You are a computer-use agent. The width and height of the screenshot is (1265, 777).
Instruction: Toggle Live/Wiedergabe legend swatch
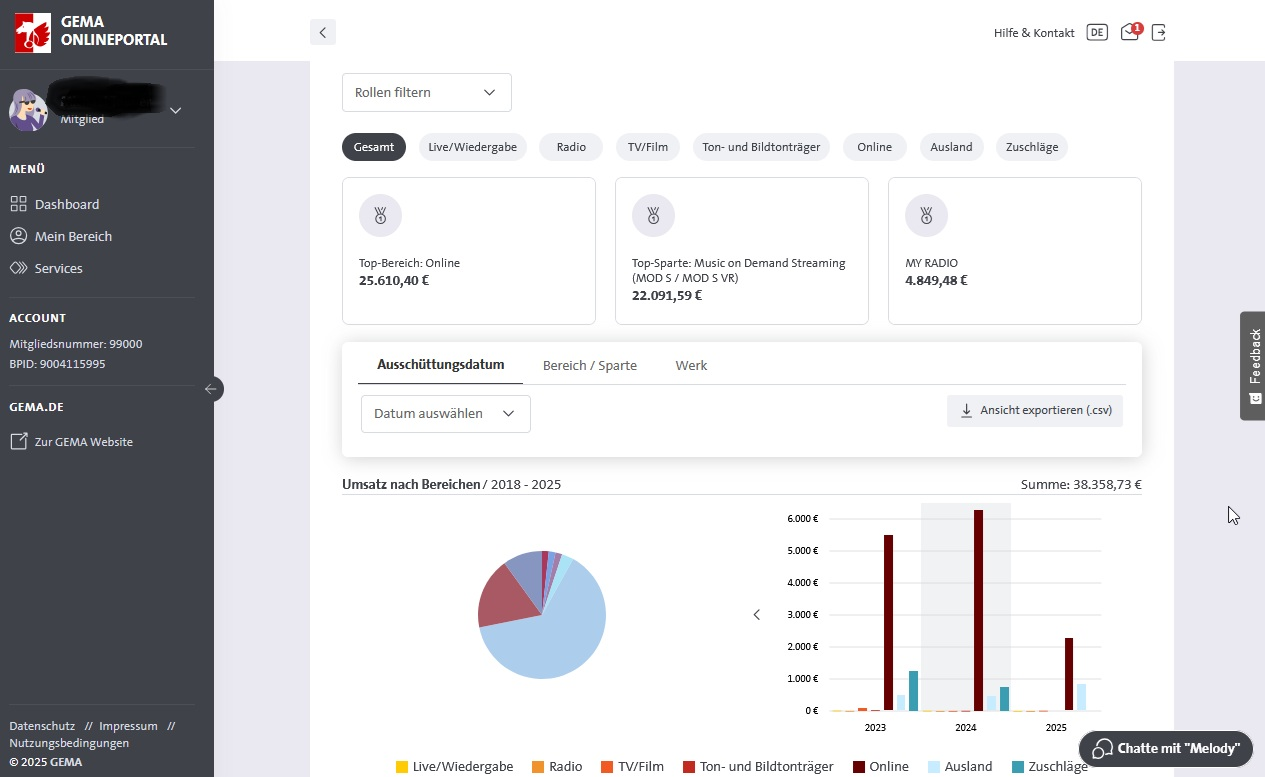pyautogui.click(x=402, y=767)
